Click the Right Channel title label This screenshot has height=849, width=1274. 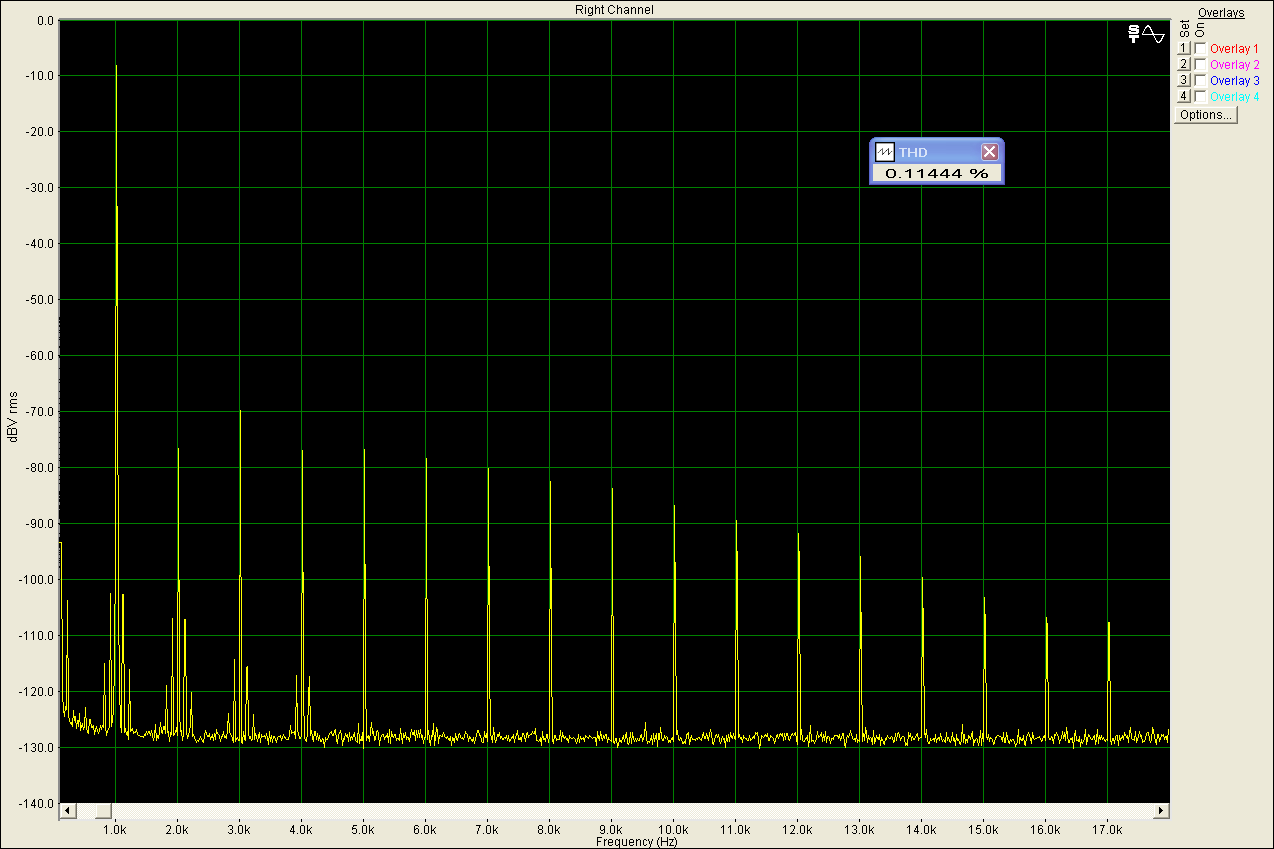pos(615,10)
